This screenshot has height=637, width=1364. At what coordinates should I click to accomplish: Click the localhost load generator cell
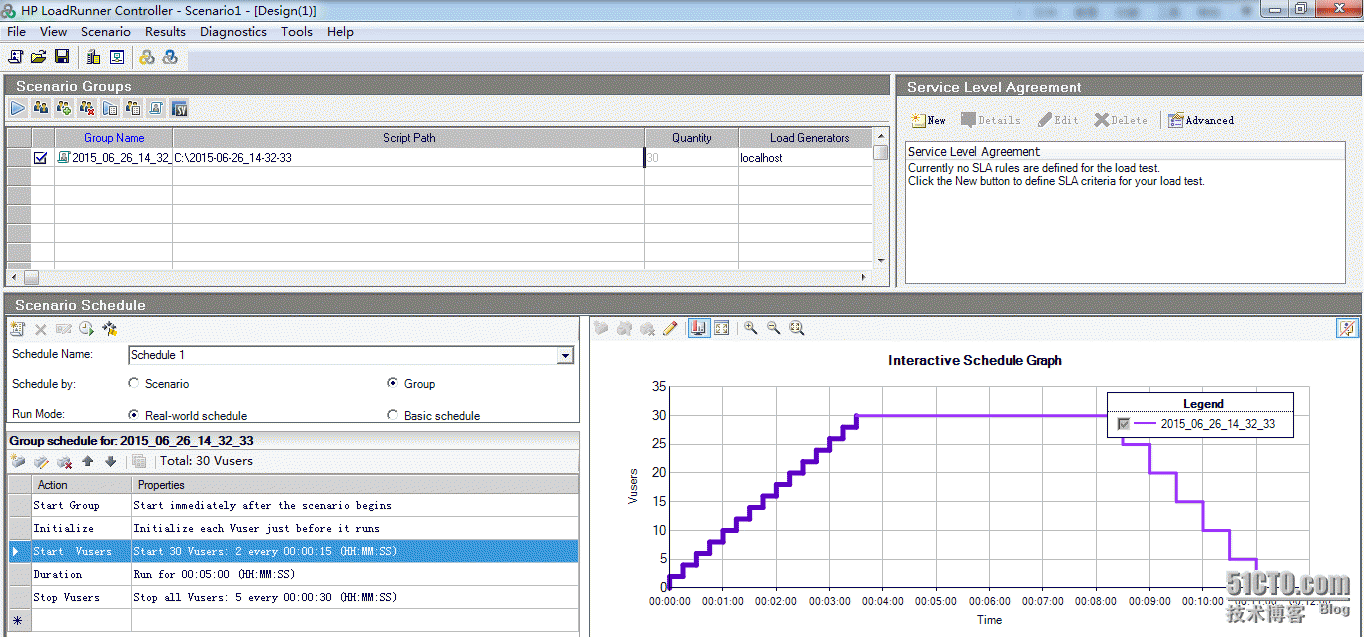[x=806, y=158]
